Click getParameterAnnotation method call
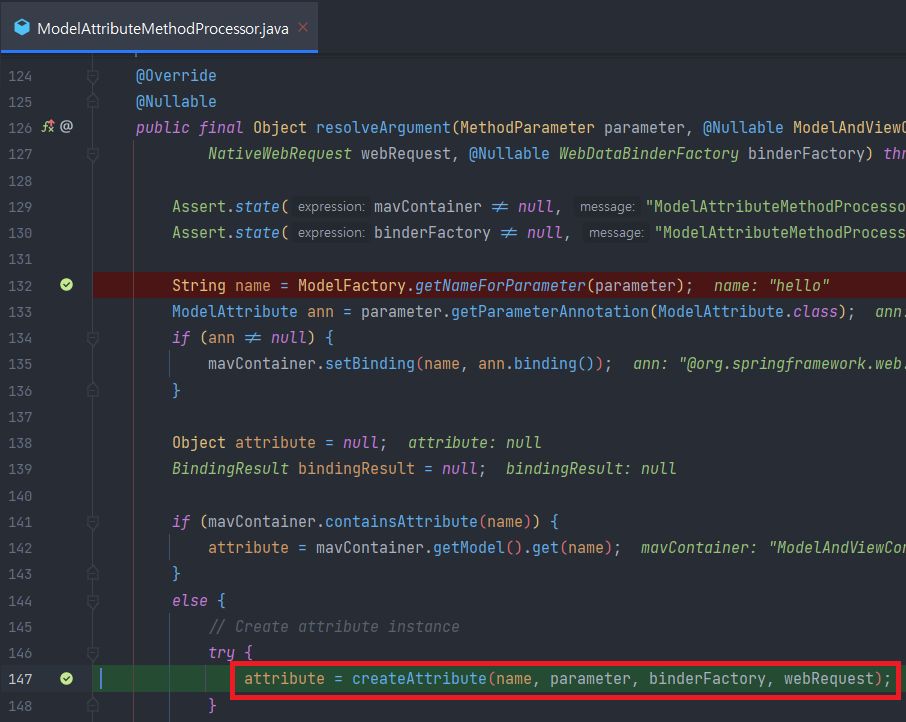The width and height of the screenshot is (906, 722). pyautogui.click(x=549, y=312)
